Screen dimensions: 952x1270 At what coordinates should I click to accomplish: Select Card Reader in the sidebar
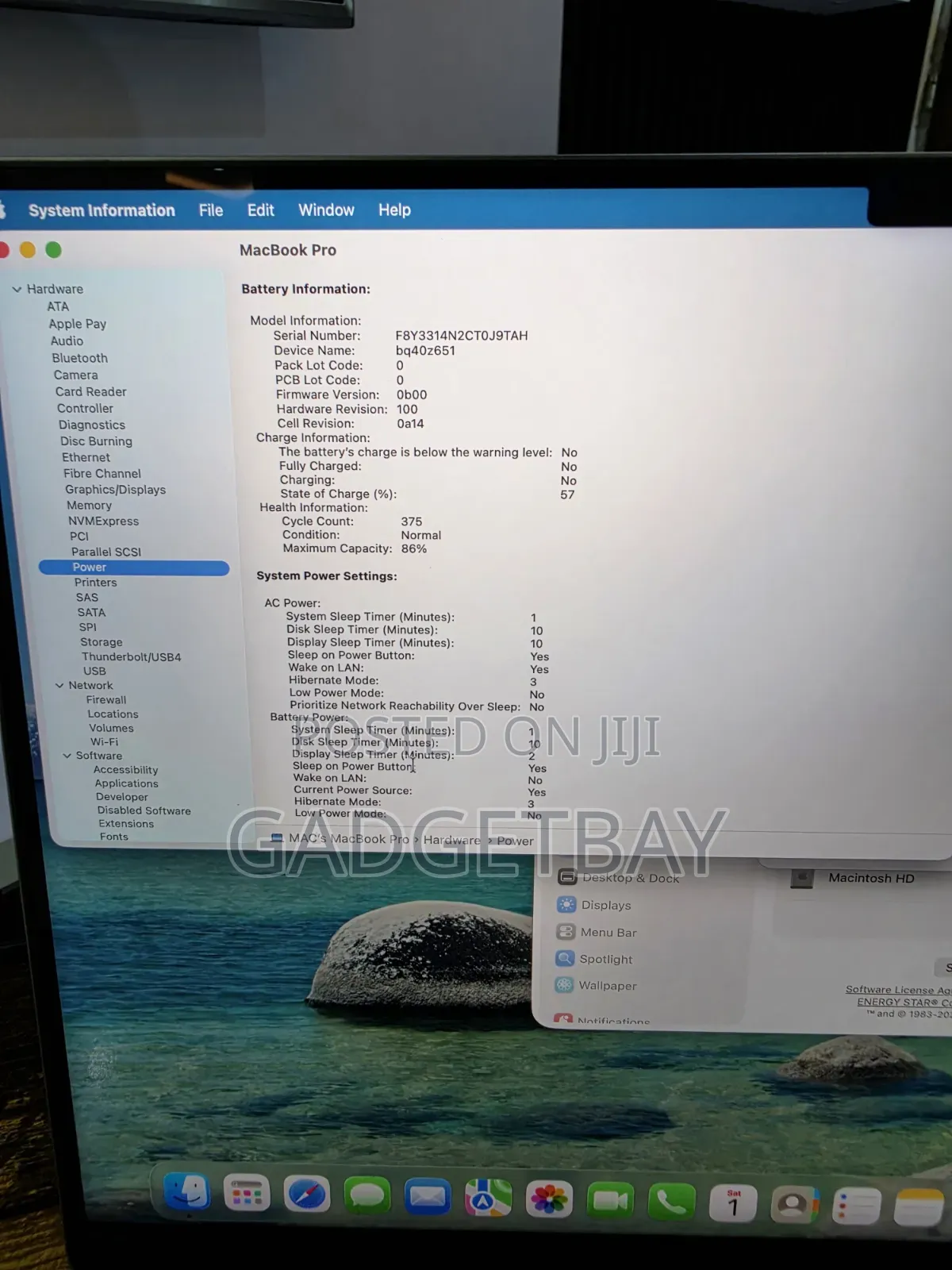click(90, 391)
